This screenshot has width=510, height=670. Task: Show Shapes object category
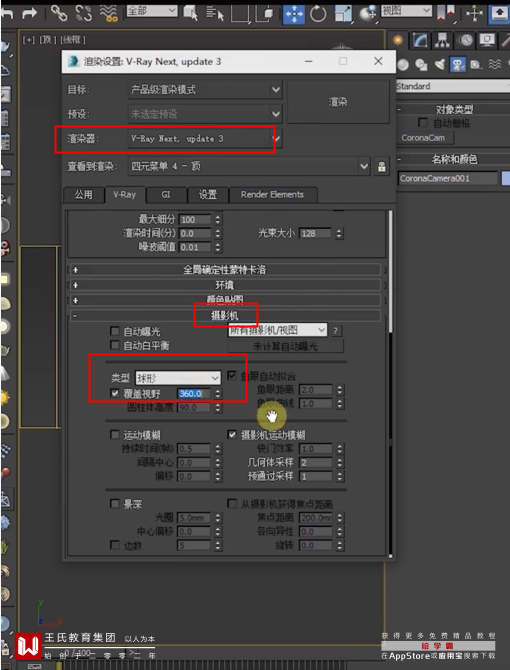point(421,65)
